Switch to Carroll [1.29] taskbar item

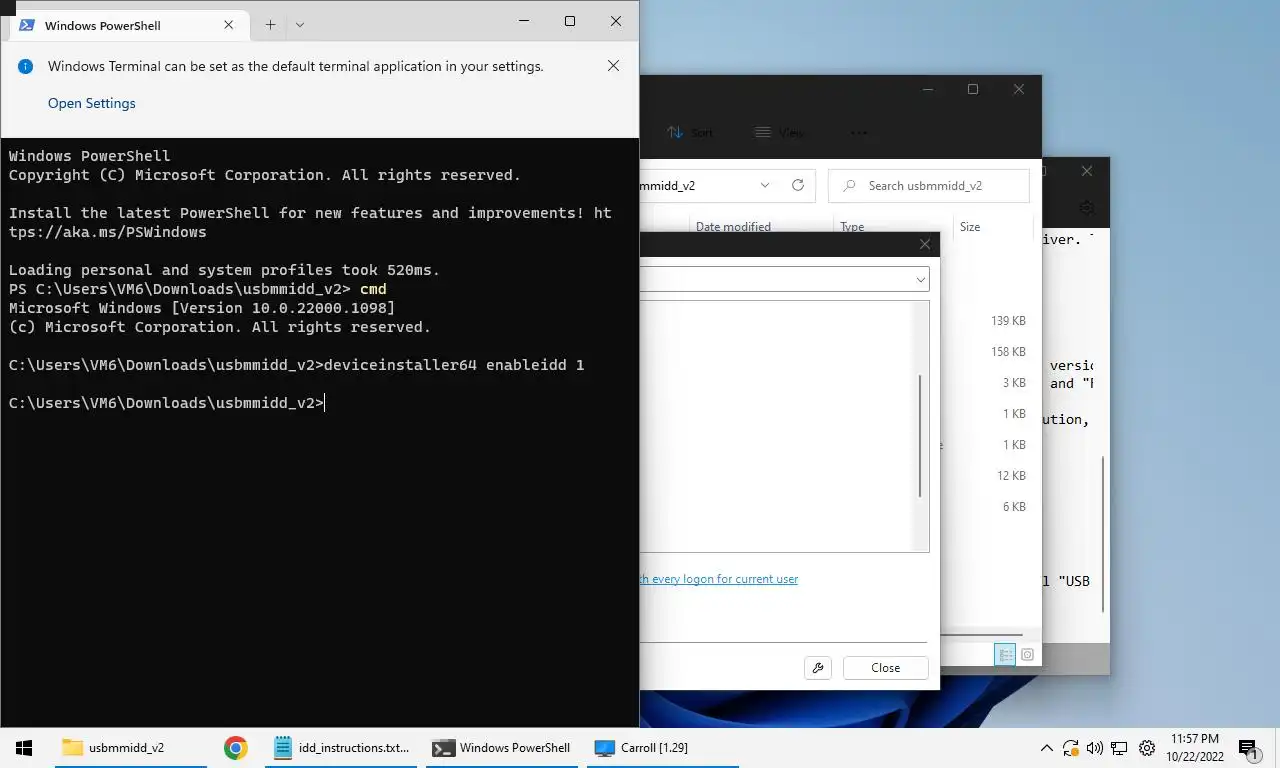pyautogui.click(x=662, y=747)
